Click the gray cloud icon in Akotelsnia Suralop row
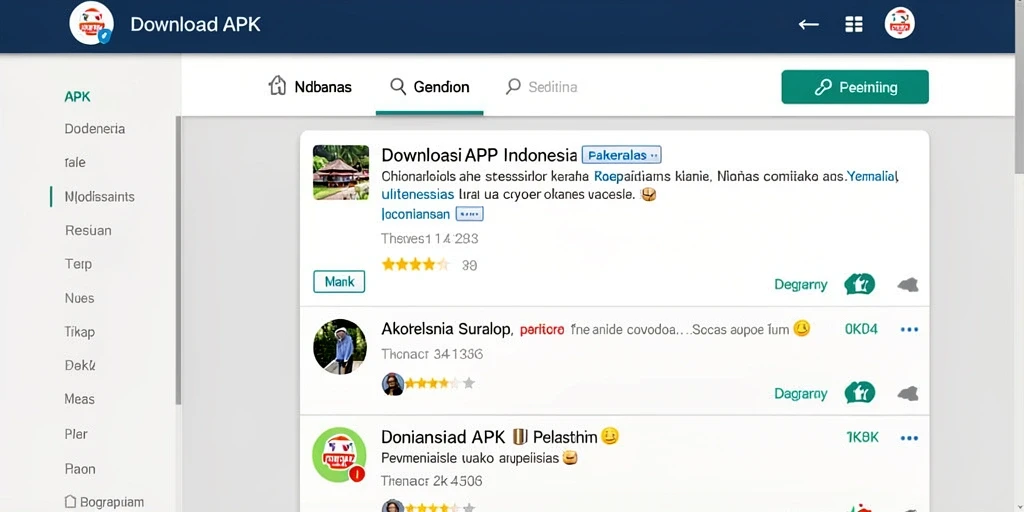 pyautogui.click(x=908, y=393)
